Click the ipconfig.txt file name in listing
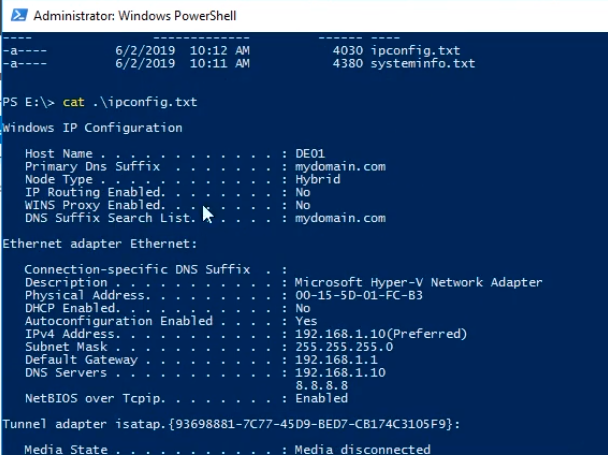Viewport: 608px width, 455px height. tap(415, 50)
